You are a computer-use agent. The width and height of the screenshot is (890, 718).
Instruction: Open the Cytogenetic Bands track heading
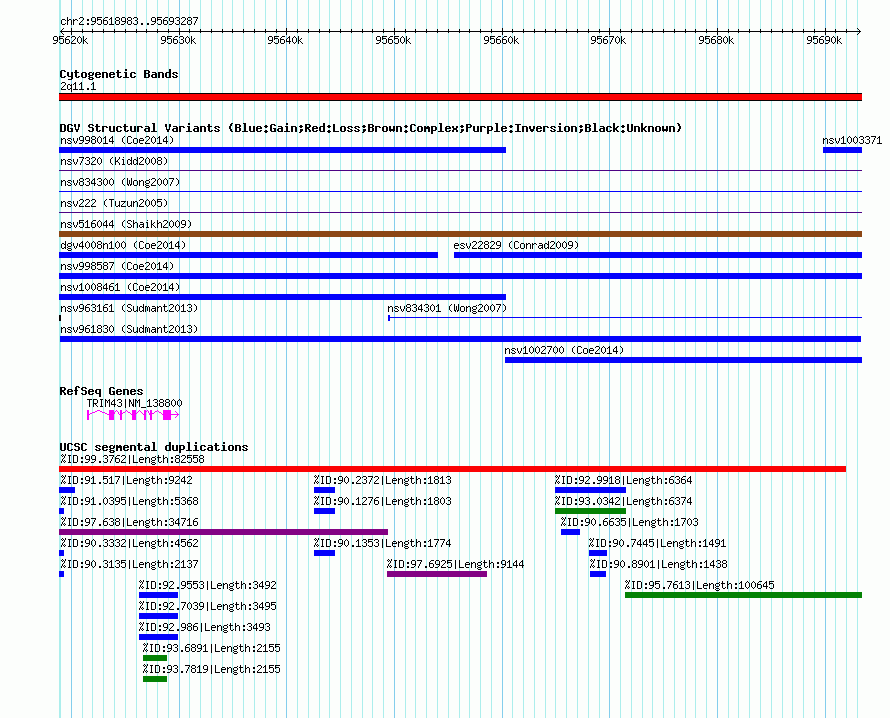point(119,74)
